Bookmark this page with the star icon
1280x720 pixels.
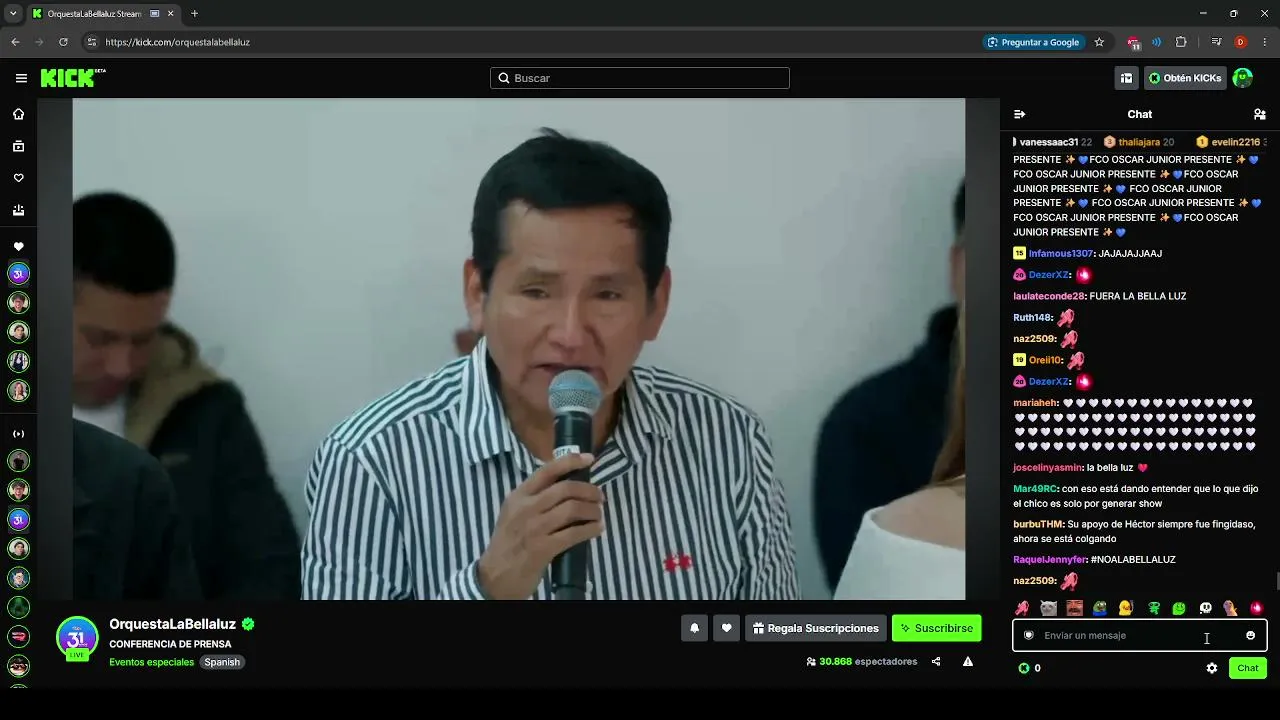pyautogui.click(x=1099, y=42)
